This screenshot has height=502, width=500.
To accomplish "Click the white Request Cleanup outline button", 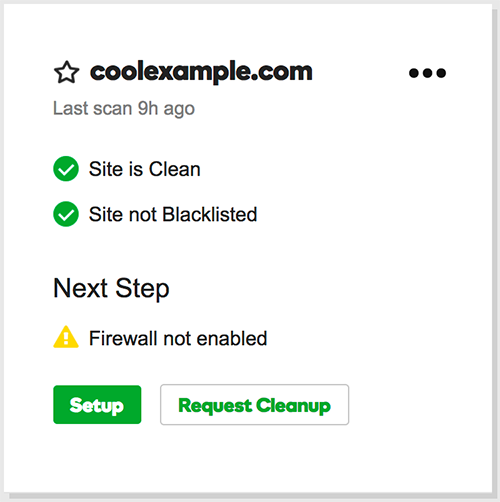I will pyautogui.click(x=254, y=405).
